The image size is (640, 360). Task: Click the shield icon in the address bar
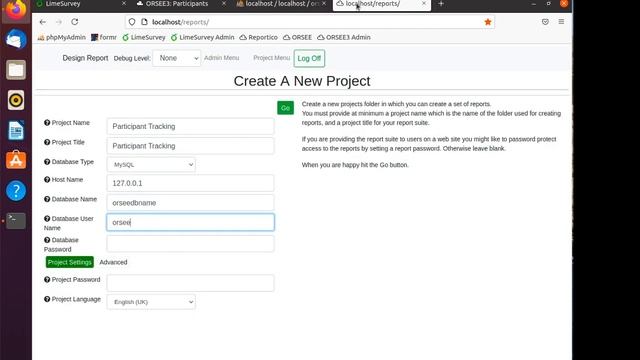132,22
